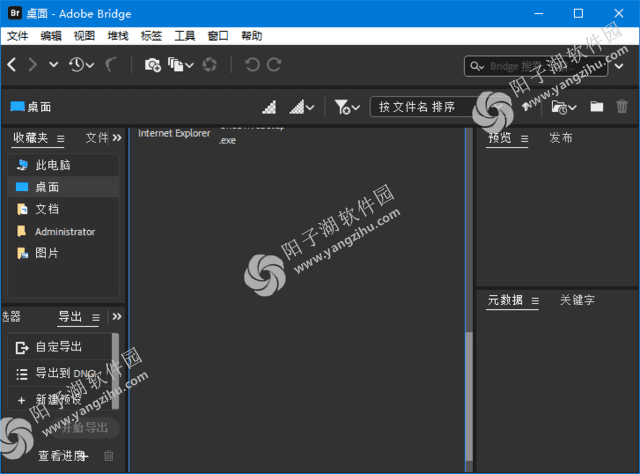Click export panel vertical scrollbar
This screenshot has height=474, width=640.
pyautogui.click(x=116, y=371)
